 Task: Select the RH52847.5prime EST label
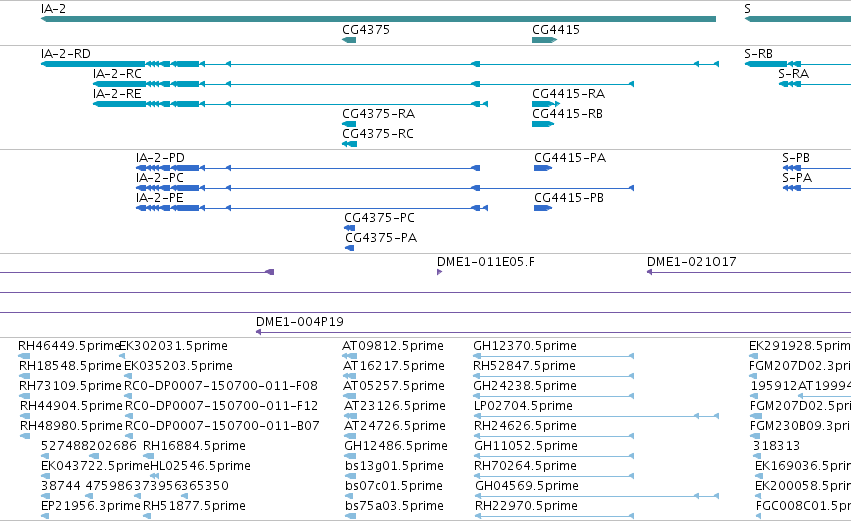point(524,366)
